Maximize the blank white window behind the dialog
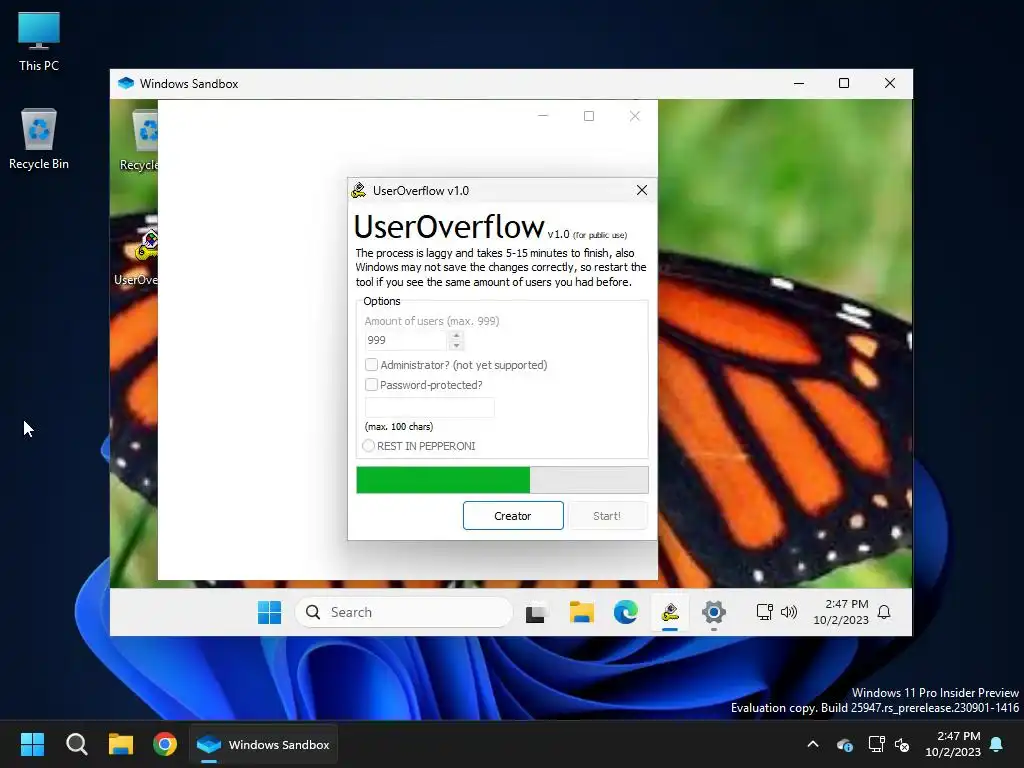1024x768 pixels. [x=589, y=116]
